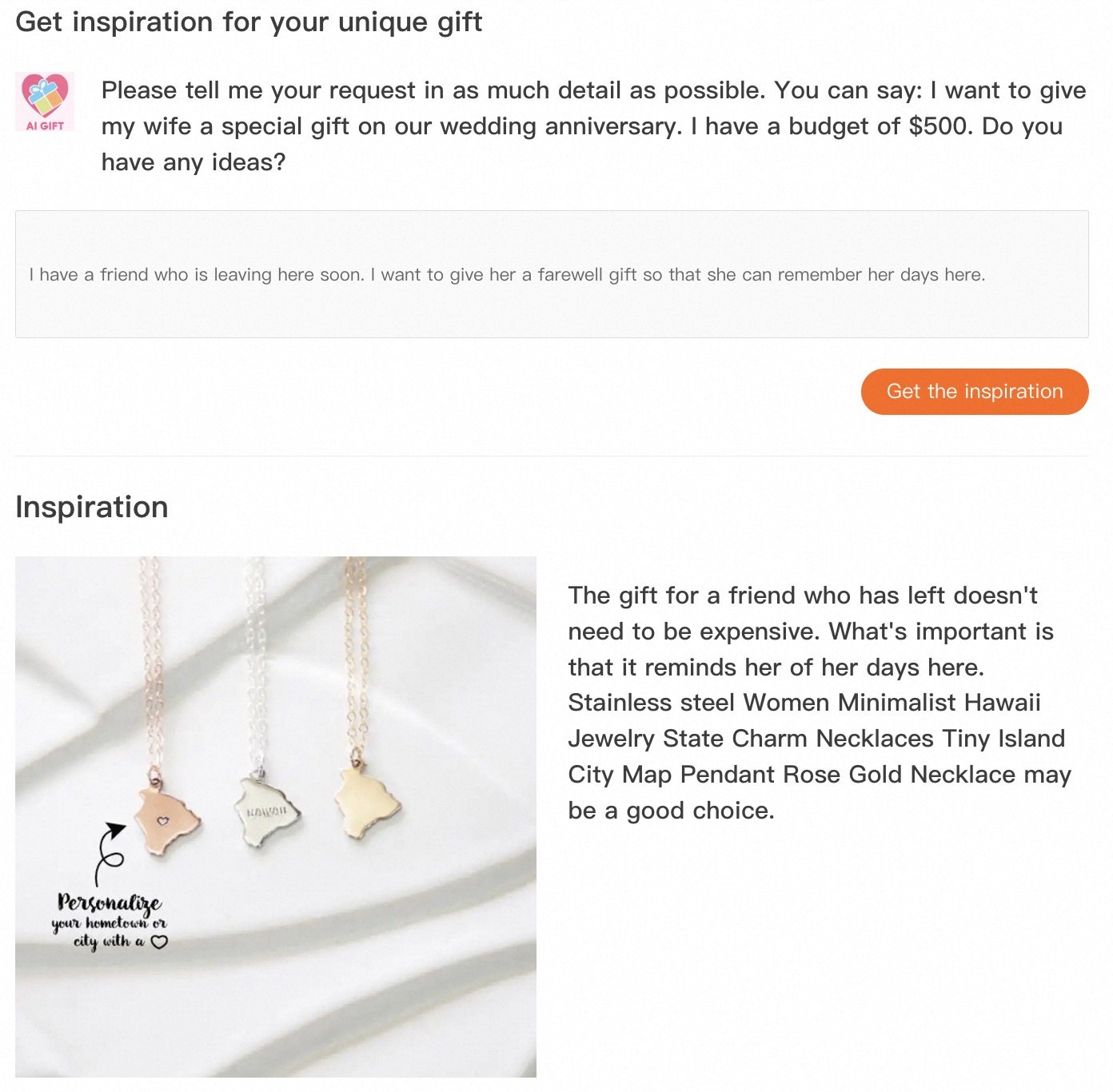
Task: Click the small heart outline after "city with a"
Action: (x=159, y=942)
